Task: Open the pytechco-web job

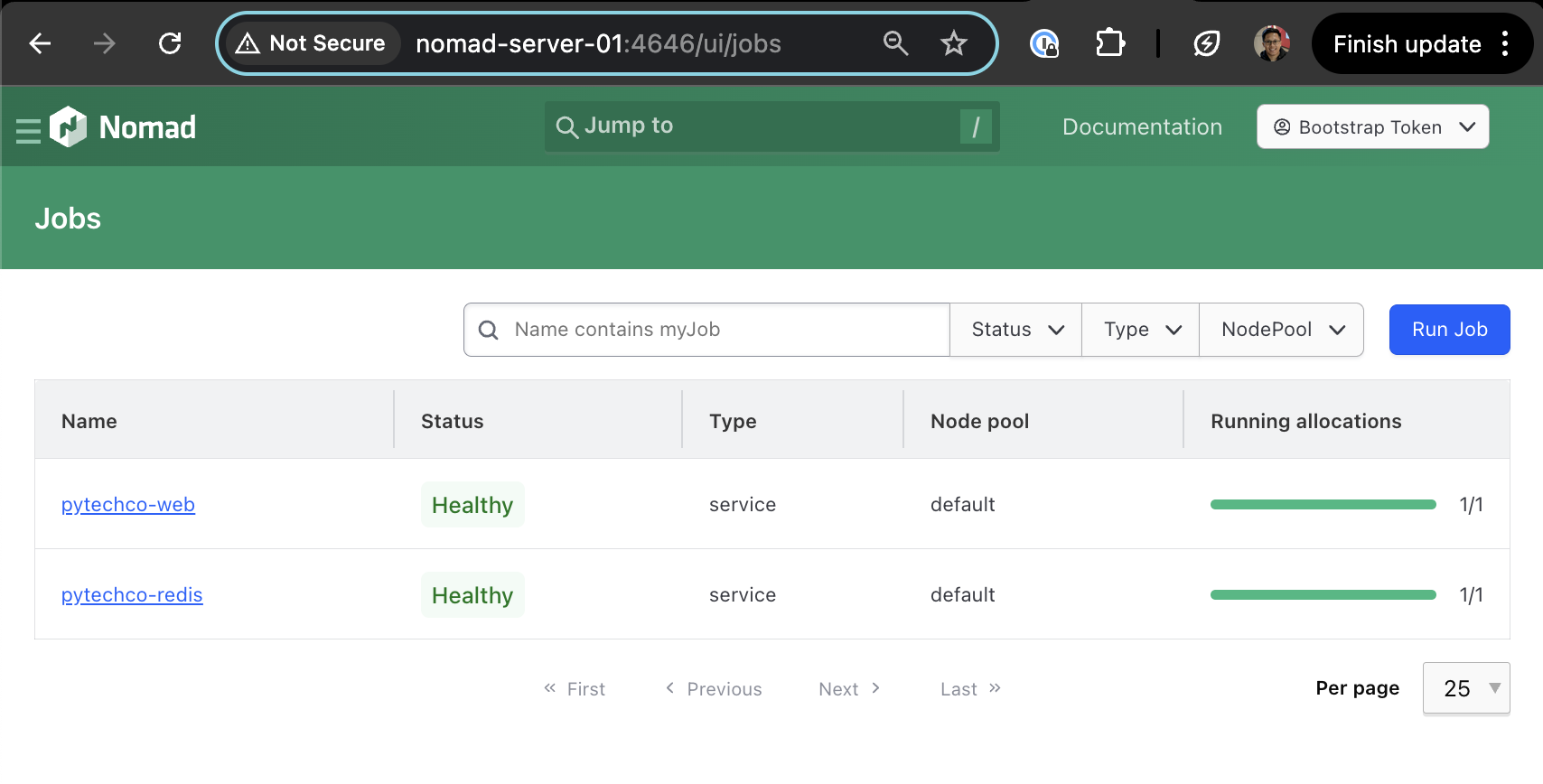Action: tap(128, 505)
